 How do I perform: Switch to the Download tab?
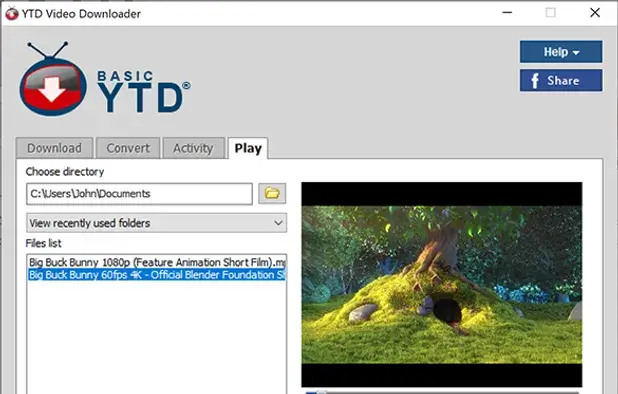[x=54, y=148]
